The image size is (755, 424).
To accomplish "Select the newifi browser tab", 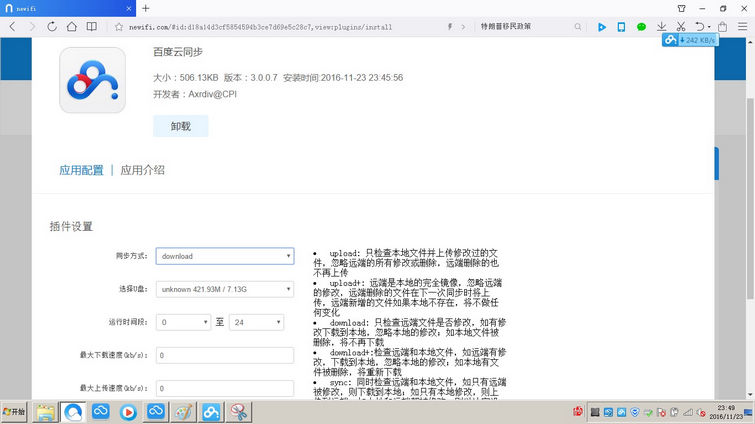I will [68, 8].
